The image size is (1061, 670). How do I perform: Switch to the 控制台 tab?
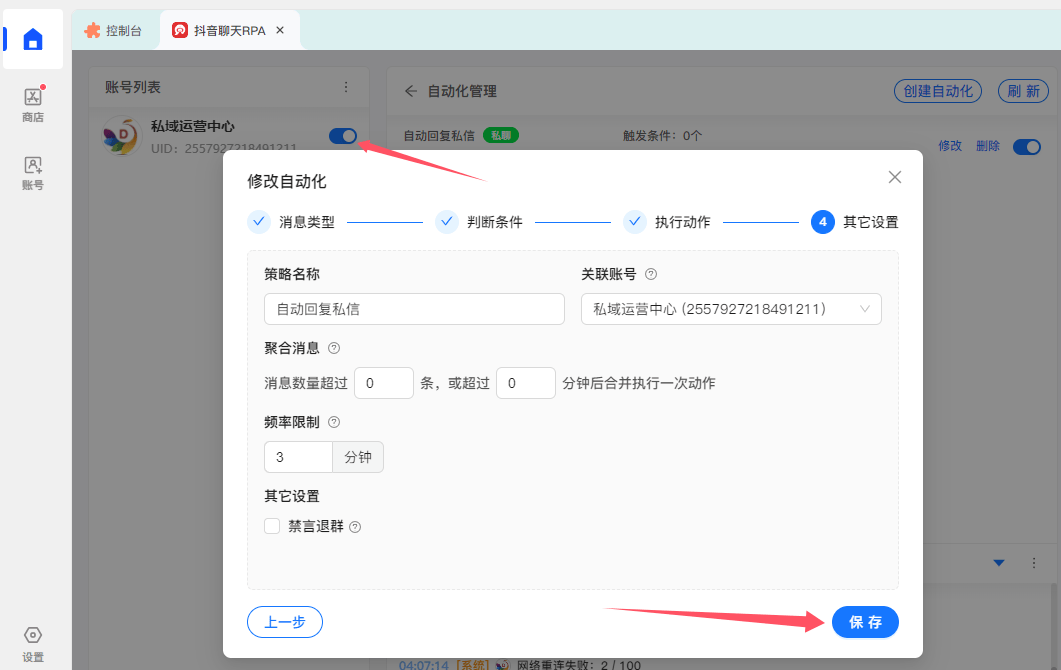[x=114, y=31]
